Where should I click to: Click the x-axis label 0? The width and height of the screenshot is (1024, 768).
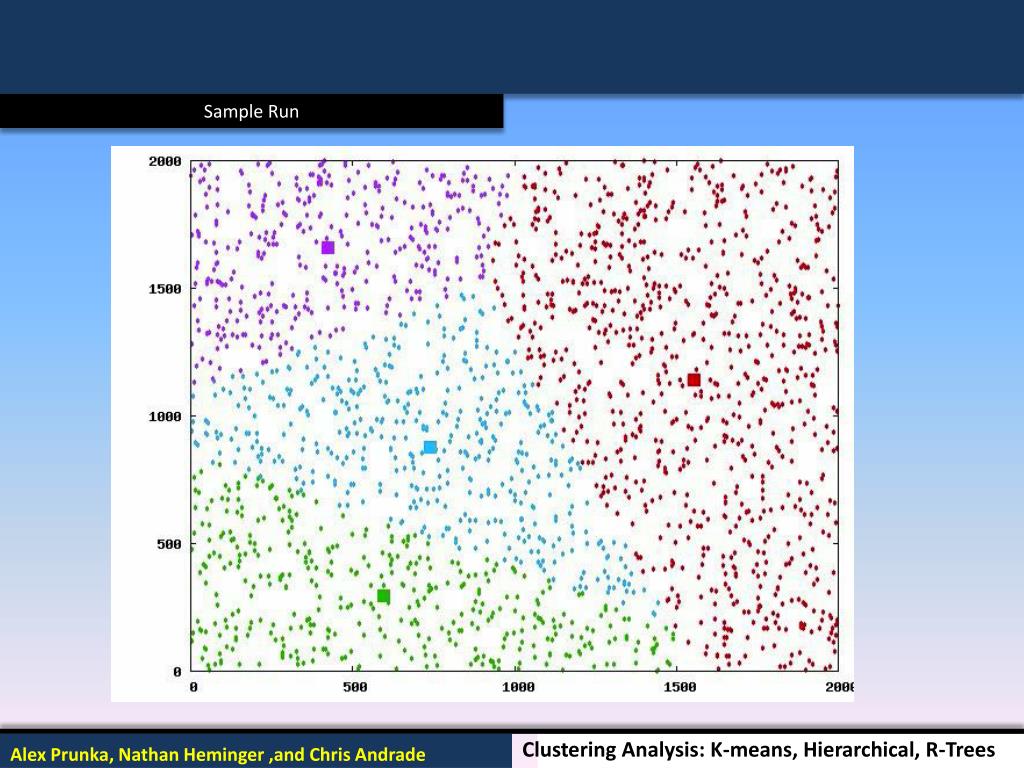[x=193, y=687]
